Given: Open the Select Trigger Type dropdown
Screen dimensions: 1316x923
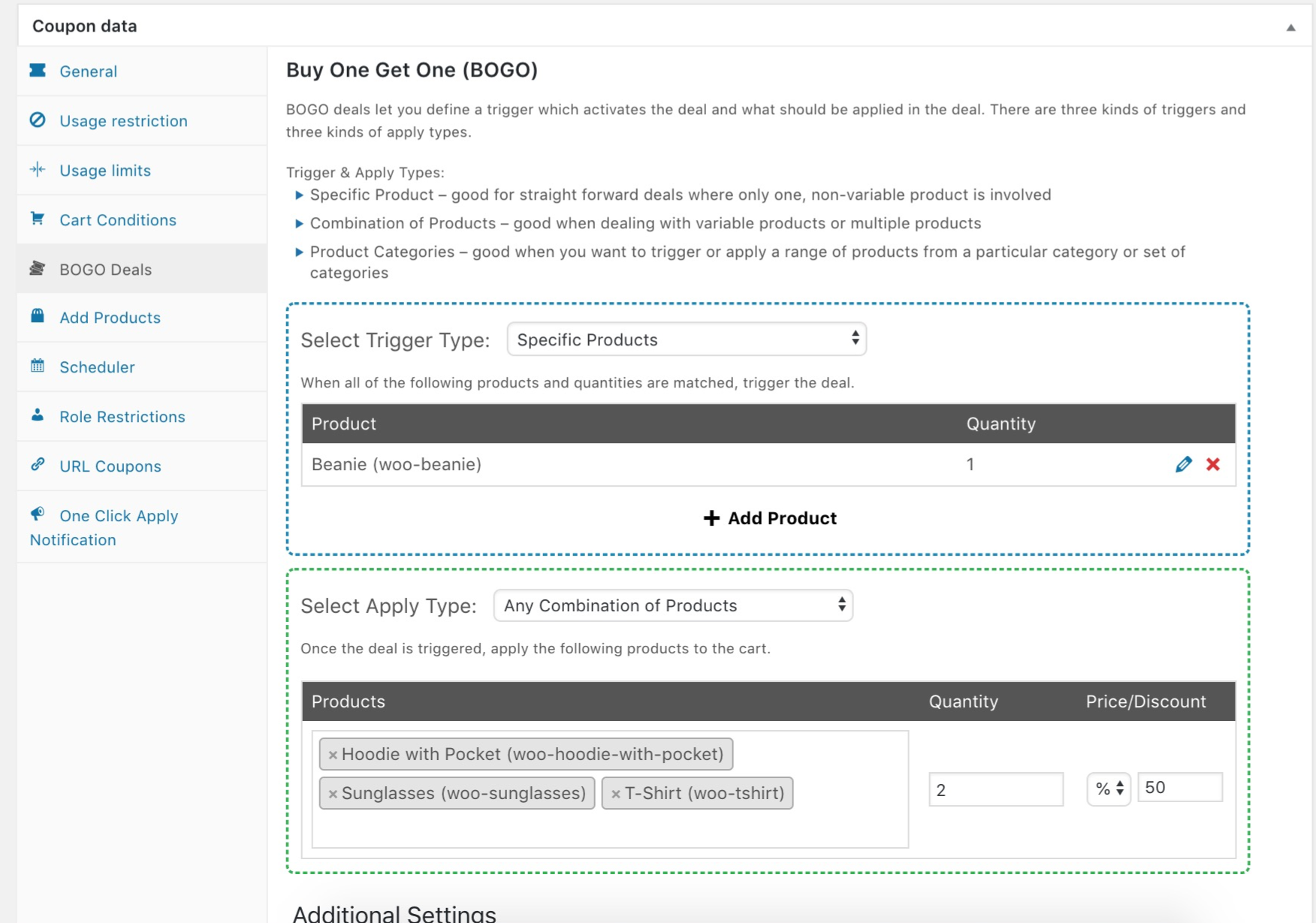Looking at the screenshot, I should 687,339.
